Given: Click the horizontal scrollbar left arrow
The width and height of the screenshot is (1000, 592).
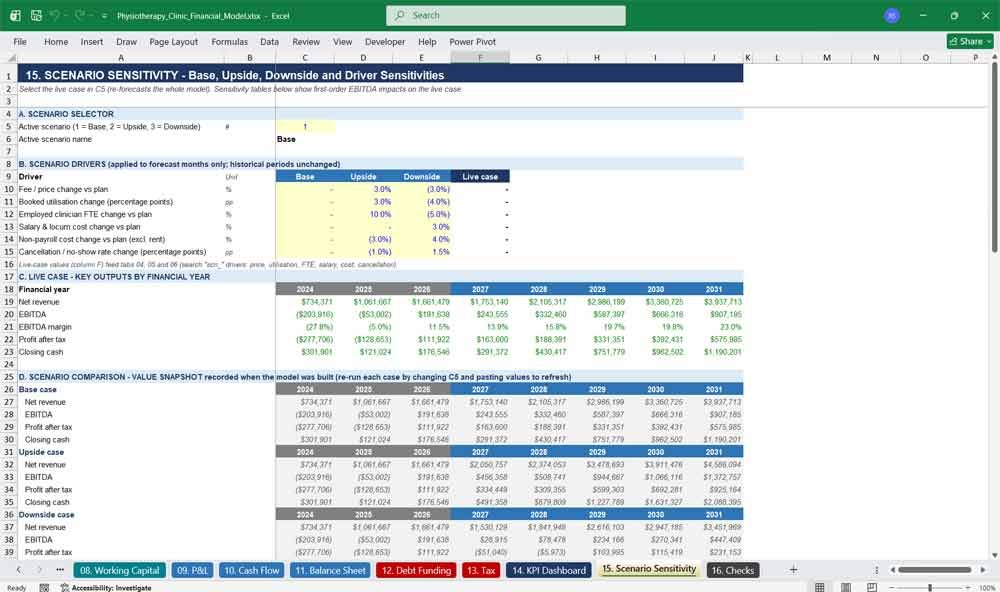Looking at the screenshot, I should 892,570.
